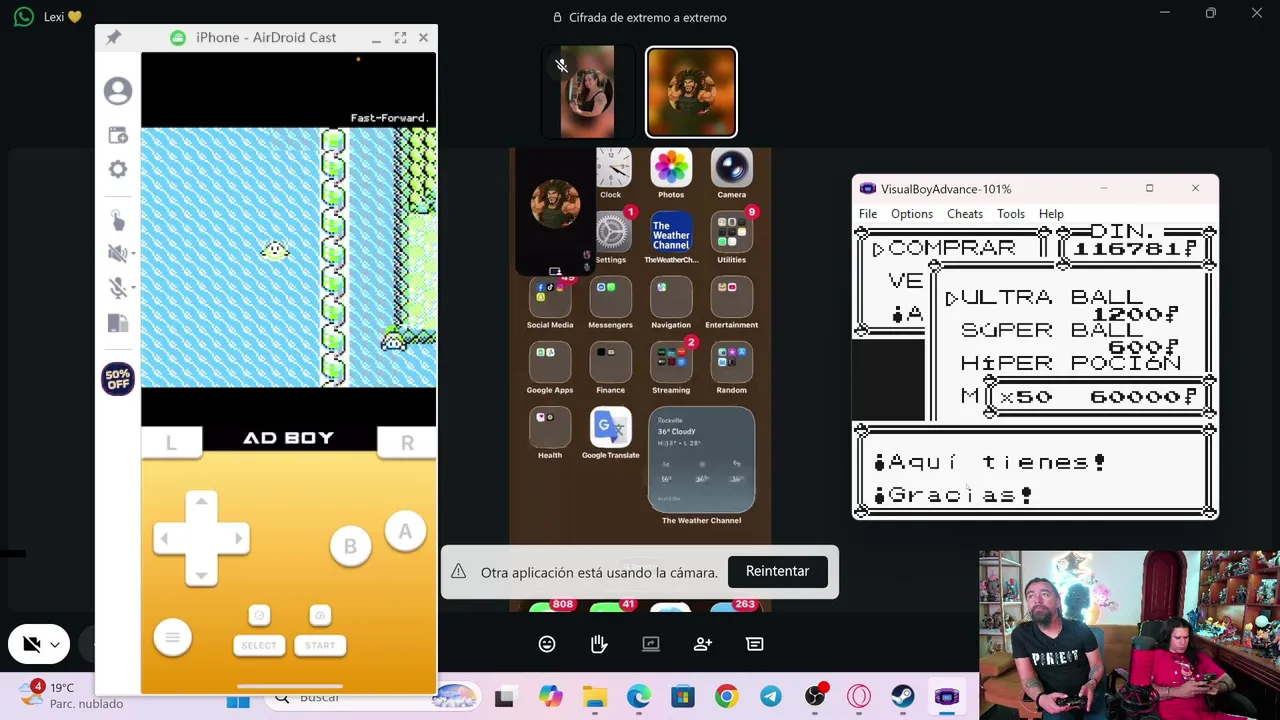Image resolution: width=1280 pixels, height=720 pixels.
Task: Open Steam from the taskbar
Action: (903, 696)
